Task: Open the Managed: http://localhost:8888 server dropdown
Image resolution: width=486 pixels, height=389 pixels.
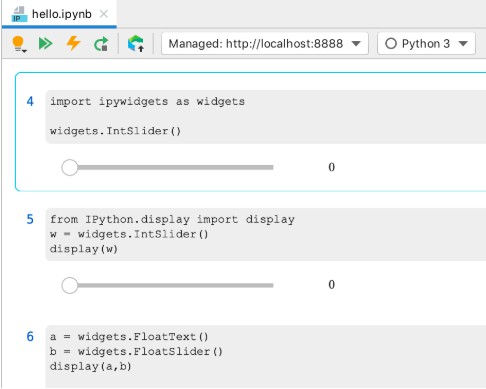Action: click(x=265, y=43)
